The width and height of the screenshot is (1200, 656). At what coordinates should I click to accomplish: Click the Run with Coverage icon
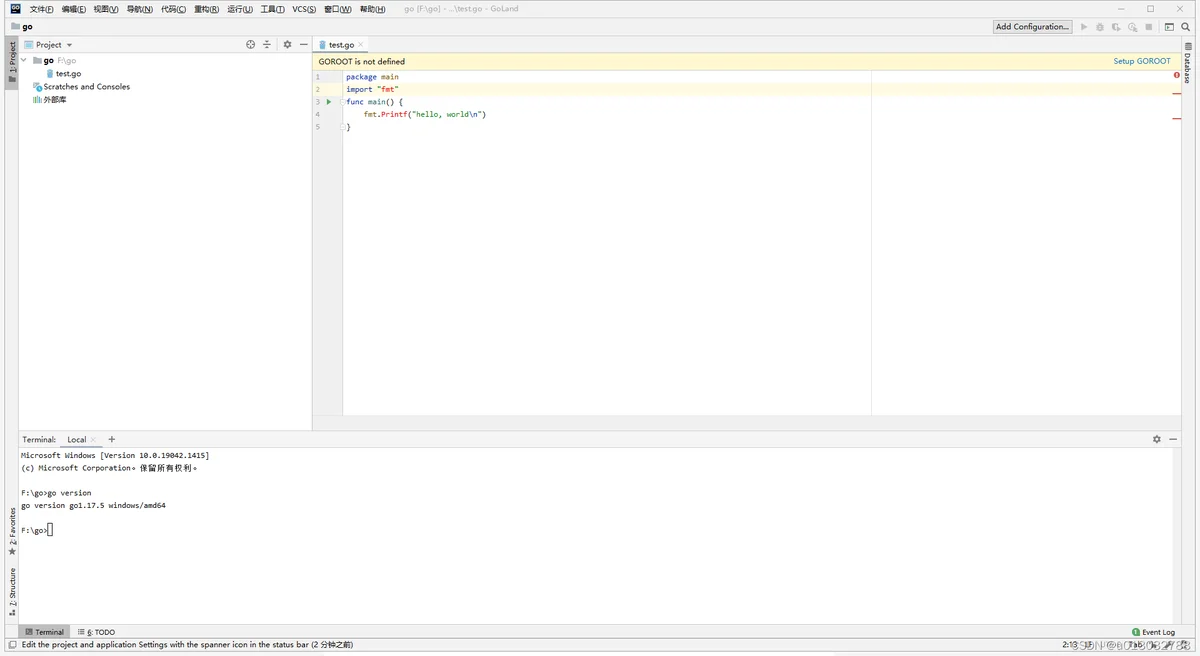(1116, 27)
